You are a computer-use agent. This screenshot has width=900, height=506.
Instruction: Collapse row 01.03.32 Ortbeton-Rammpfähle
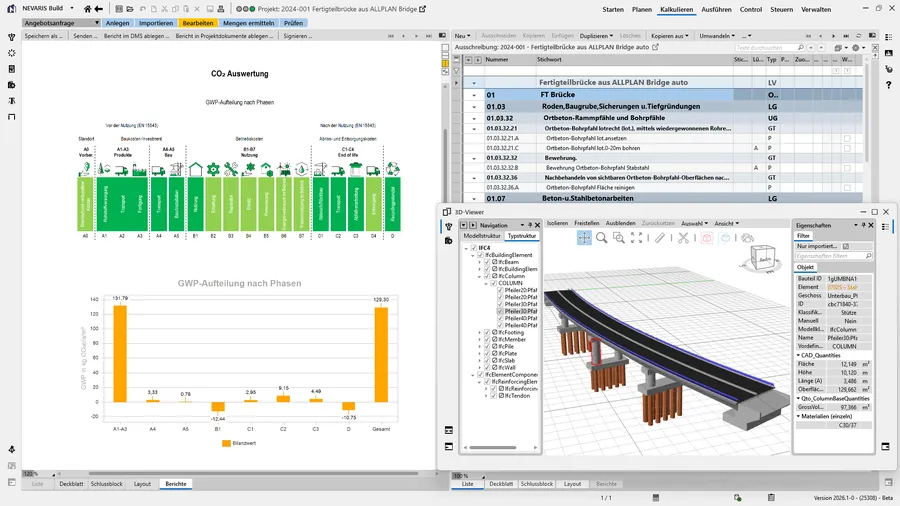pyautogui.click(x=474, y=118)
